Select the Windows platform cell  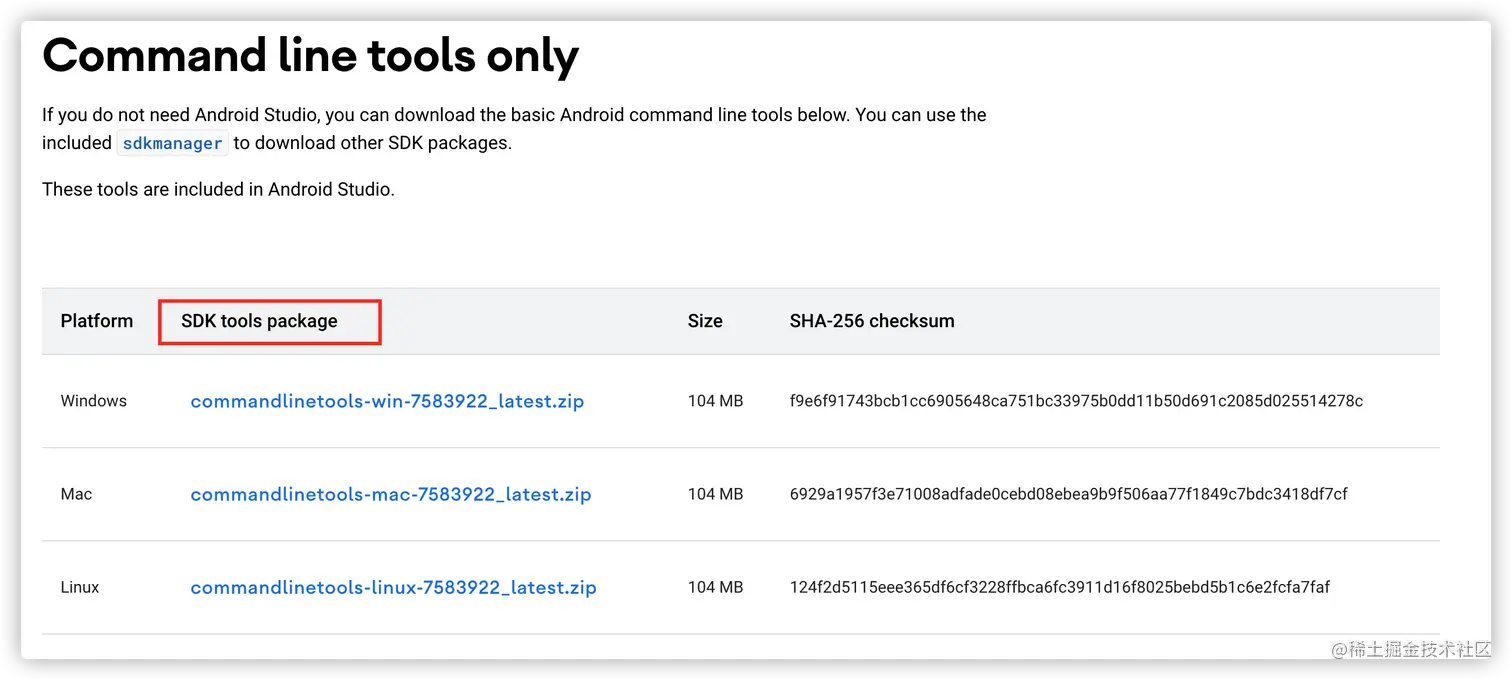click(x=94, y=401)
